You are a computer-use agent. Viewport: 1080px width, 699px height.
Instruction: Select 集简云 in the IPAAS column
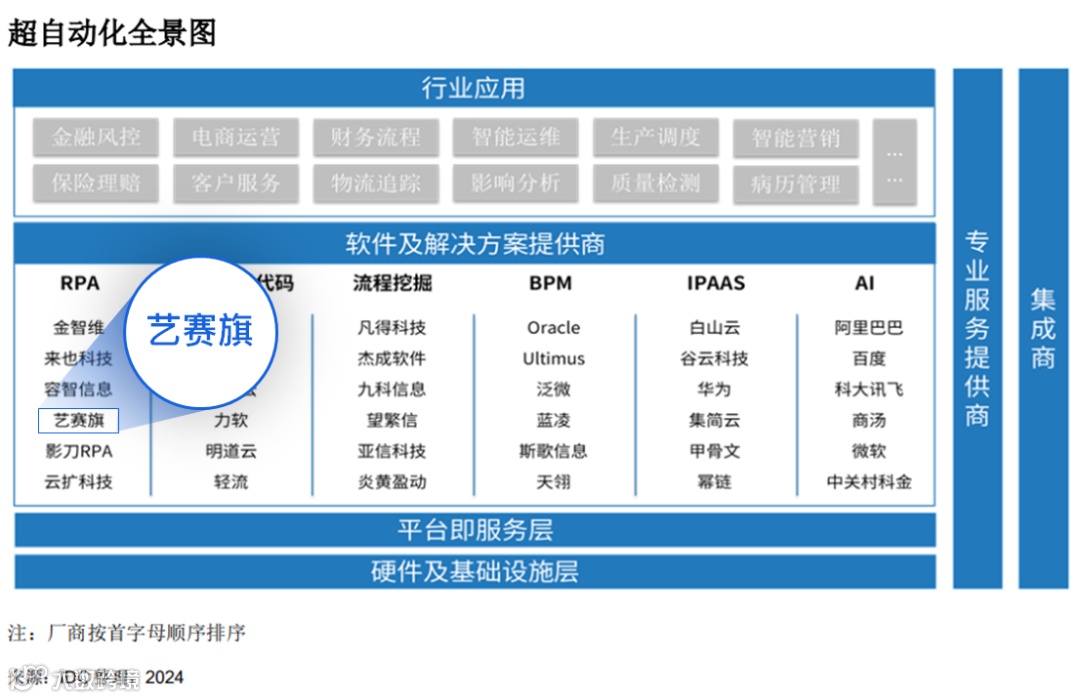click(x=715, y=420)
